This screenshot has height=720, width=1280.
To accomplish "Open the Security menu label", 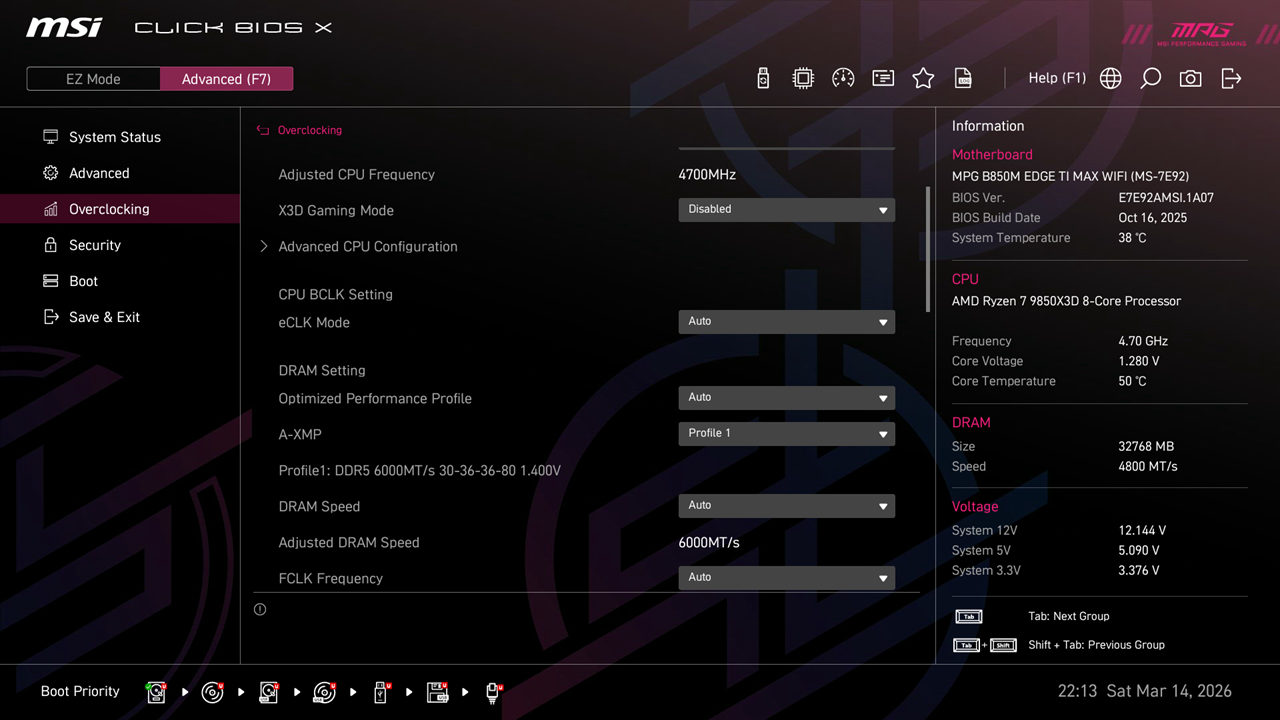I will tap(95, 245).
